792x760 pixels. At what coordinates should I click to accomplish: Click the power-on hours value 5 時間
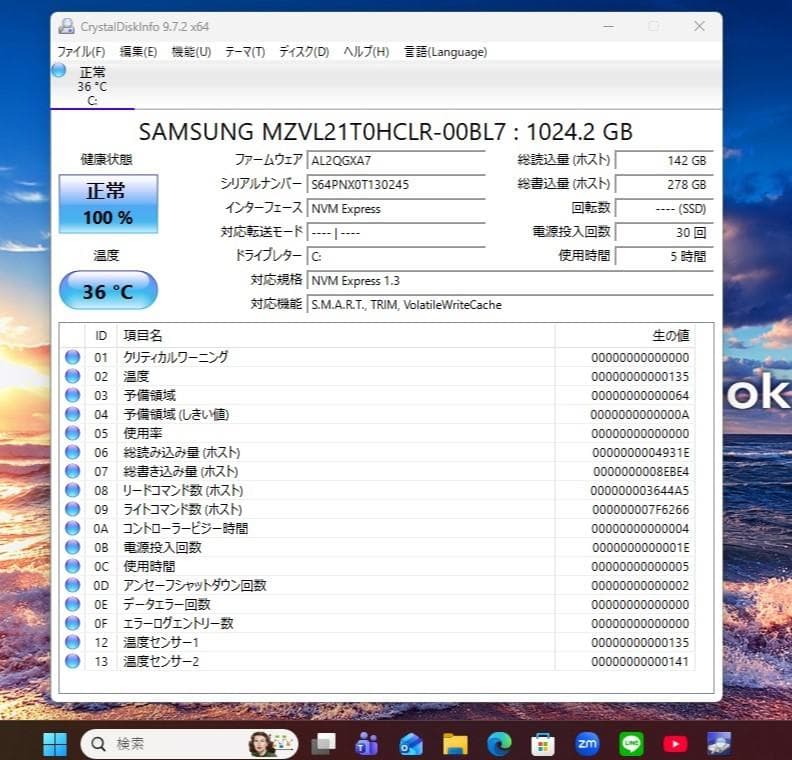[x=664, y=257]
